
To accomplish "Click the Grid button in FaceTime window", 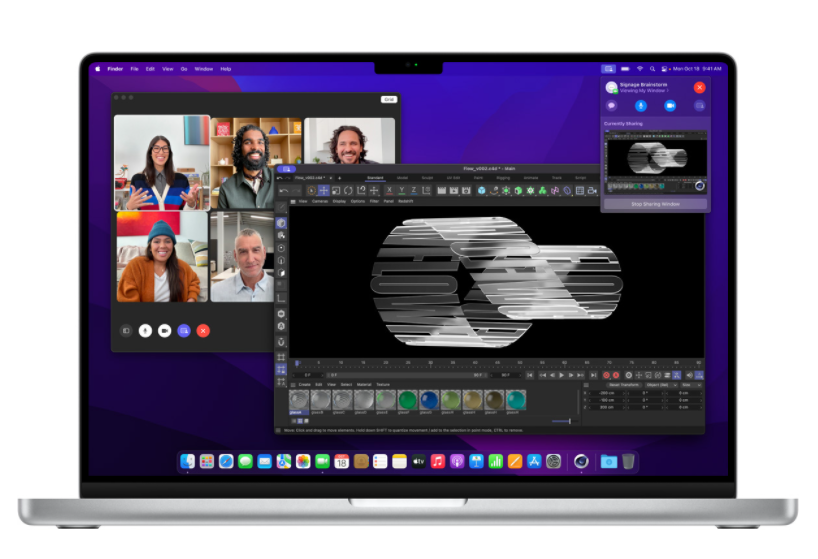I will [x=389, y=99].
